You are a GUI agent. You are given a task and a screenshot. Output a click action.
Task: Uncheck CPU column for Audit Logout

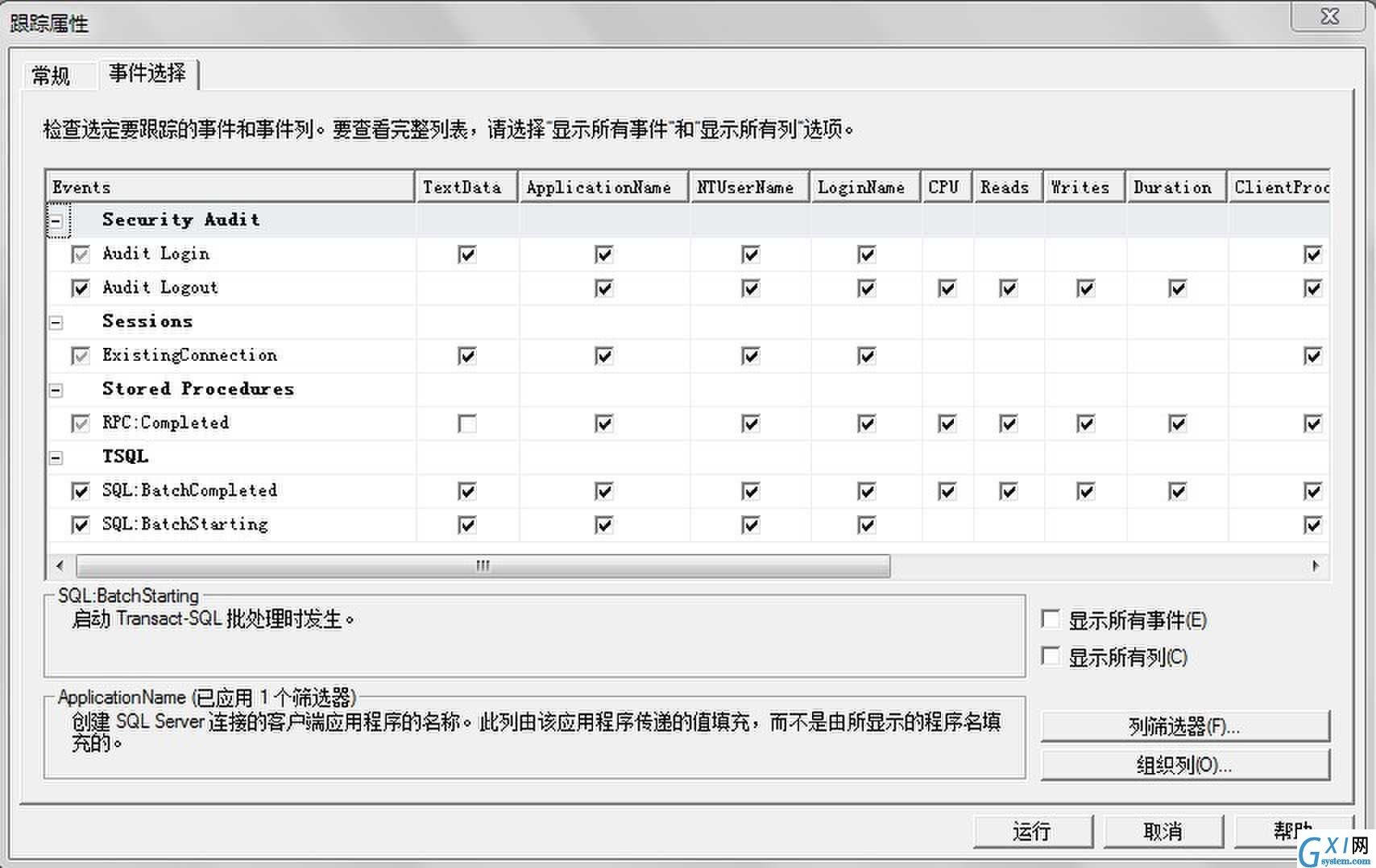click(947, 288)
